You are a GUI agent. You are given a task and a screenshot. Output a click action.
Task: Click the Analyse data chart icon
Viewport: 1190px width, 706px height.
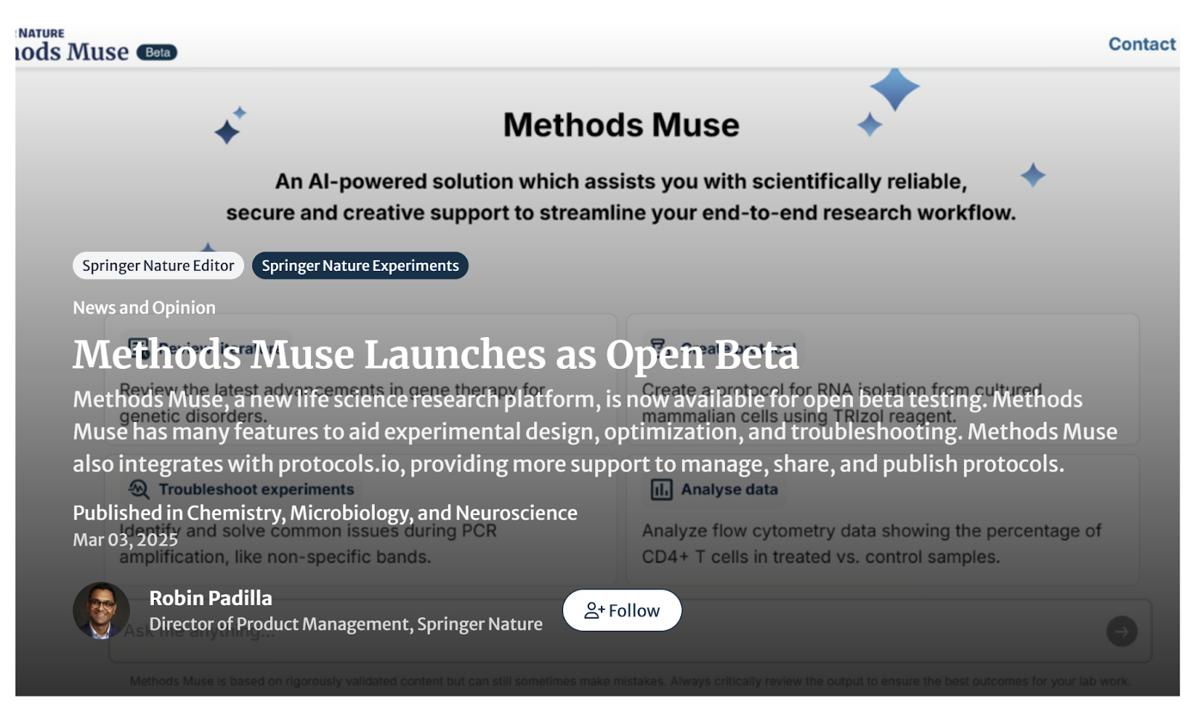pyautogui.click(x=661, y=490)
